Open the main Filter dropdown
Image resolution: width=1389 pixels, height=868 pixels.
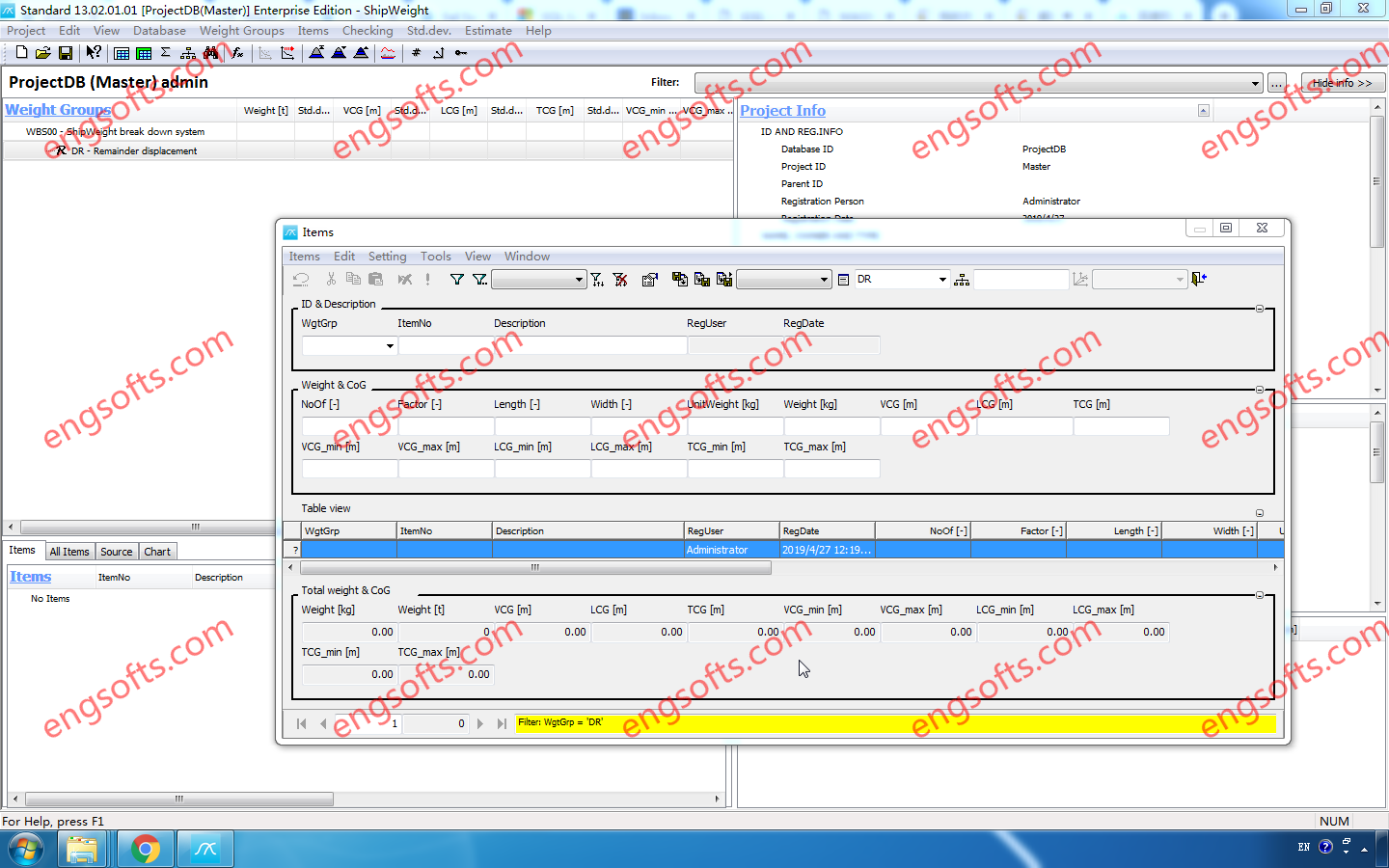(x=1255, y=84)
